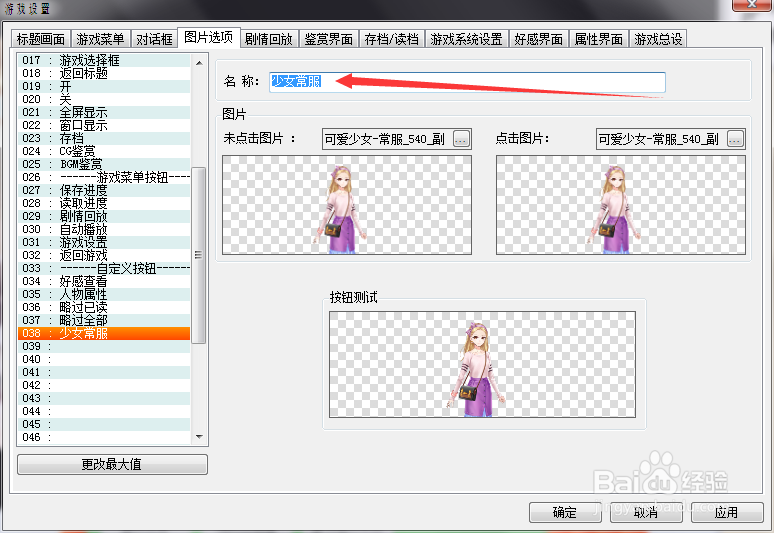Viewport: 774px width, 533px height.
Task: Open the 图片选项 tab
Action: click(x=209, y=38)
